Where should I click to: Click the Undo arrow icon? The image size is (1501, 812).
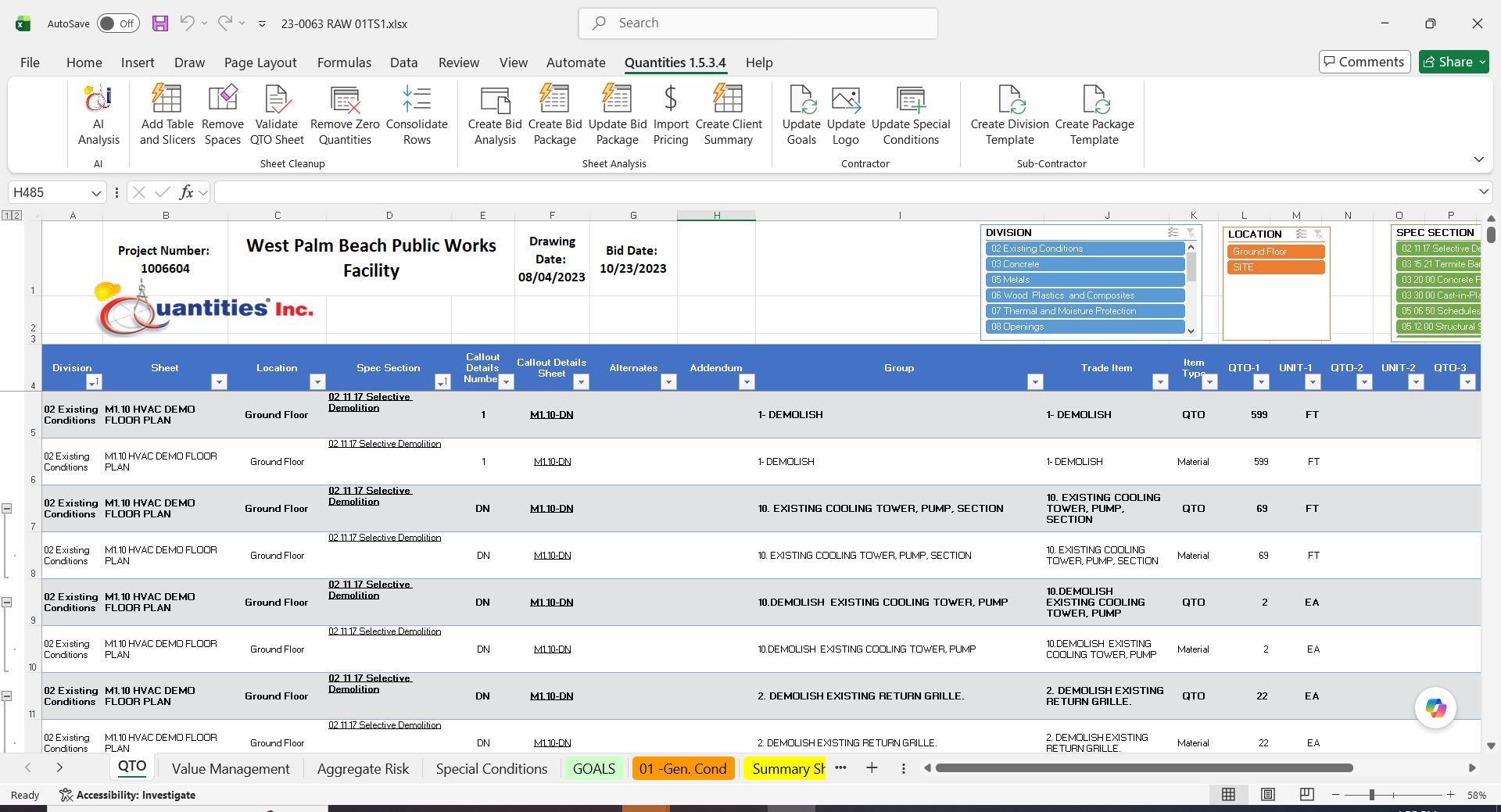click(187, 23)
